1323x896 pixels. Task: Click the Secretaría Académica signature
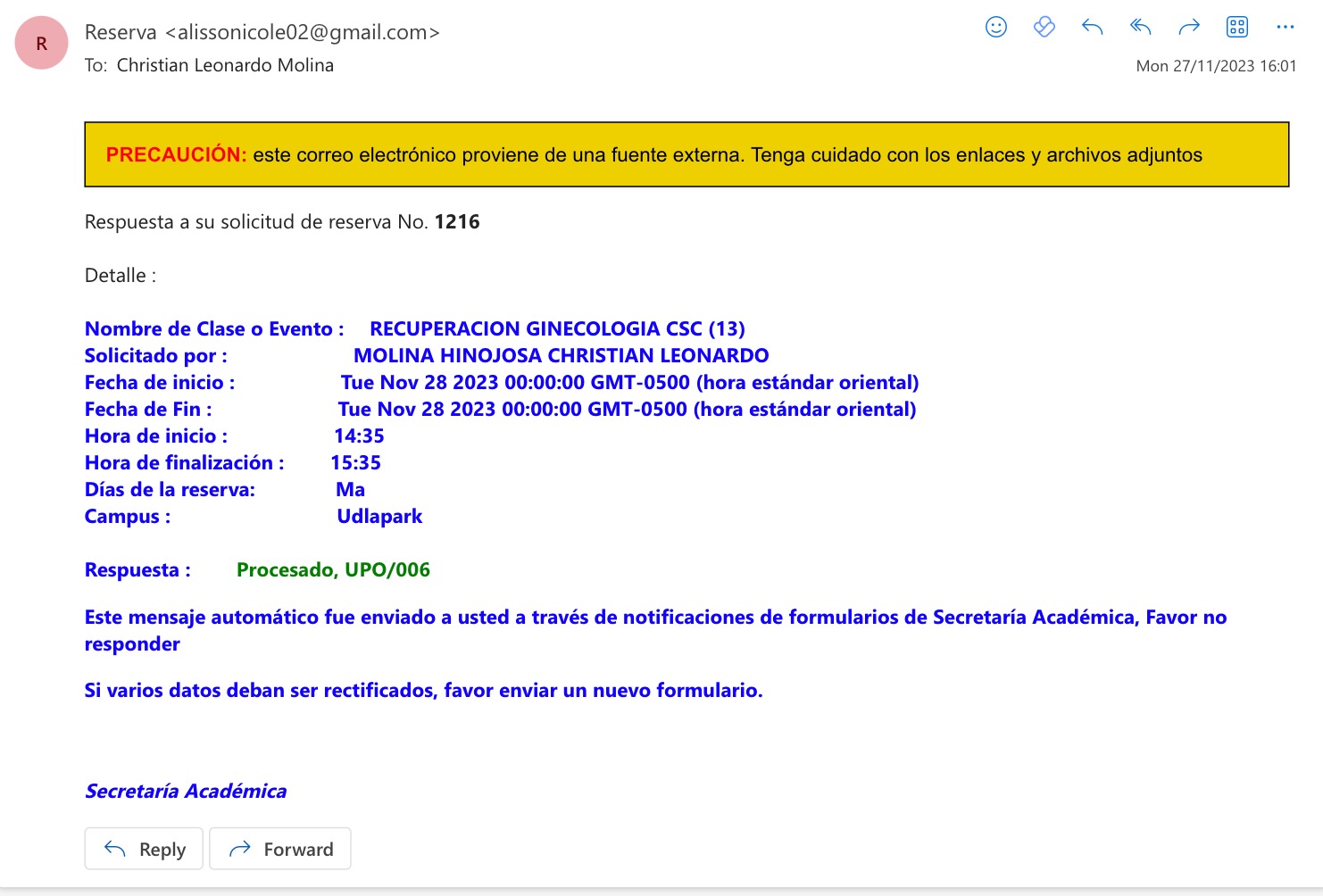tap(186, 792)
